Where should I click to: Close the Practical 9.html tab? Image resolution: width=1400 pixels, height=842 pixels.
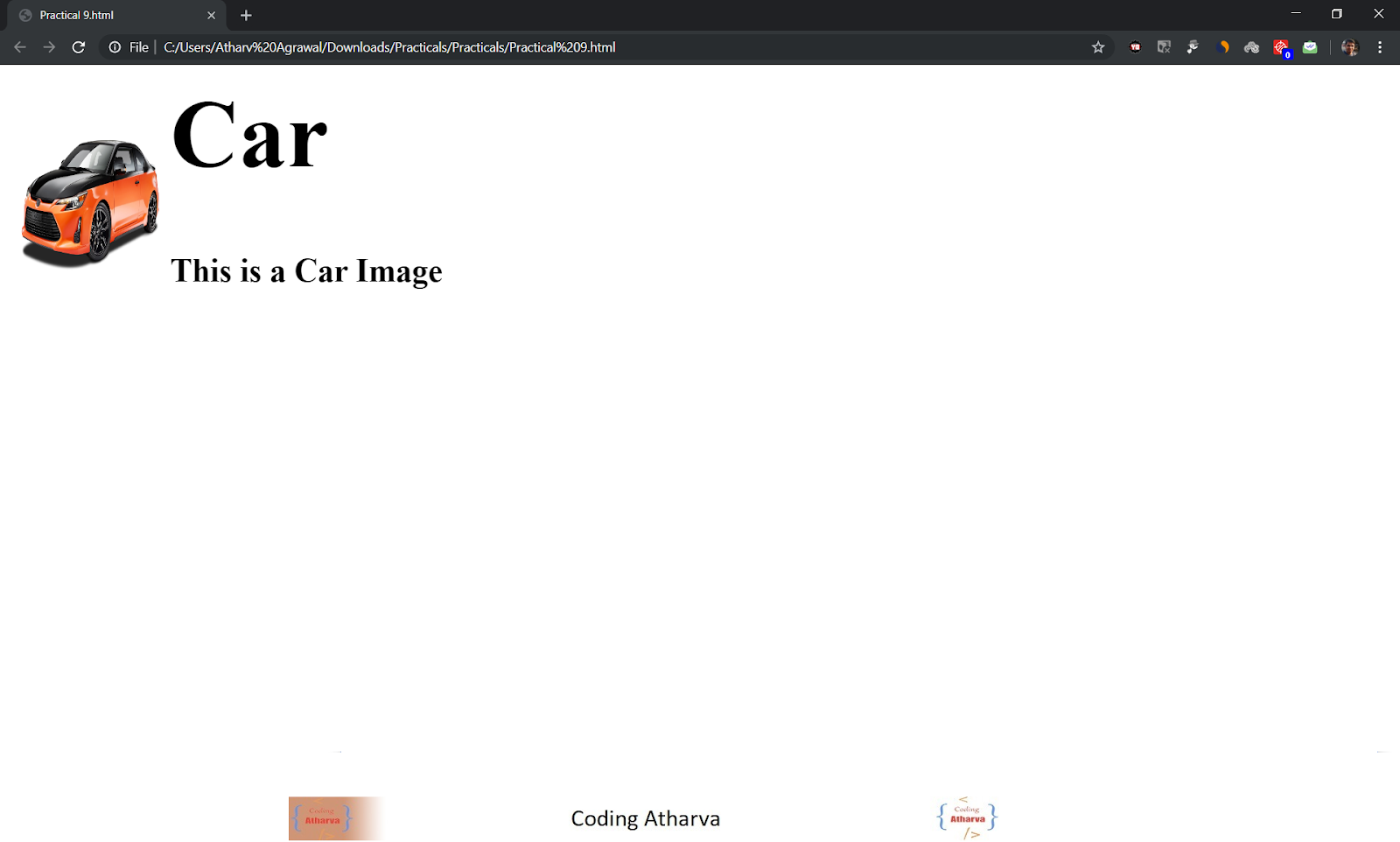pyautogui.click(x=211, y=15)
